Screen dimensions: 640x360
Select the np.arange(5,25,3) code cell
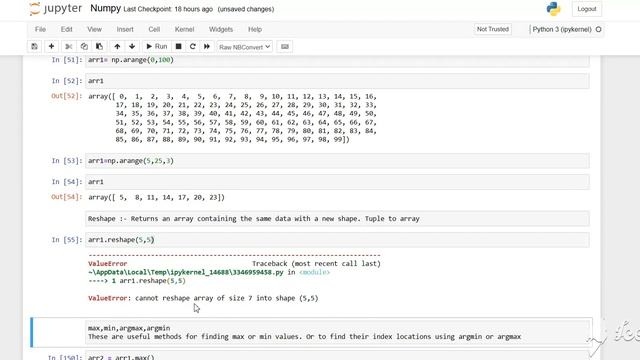(x=337, y=161)
